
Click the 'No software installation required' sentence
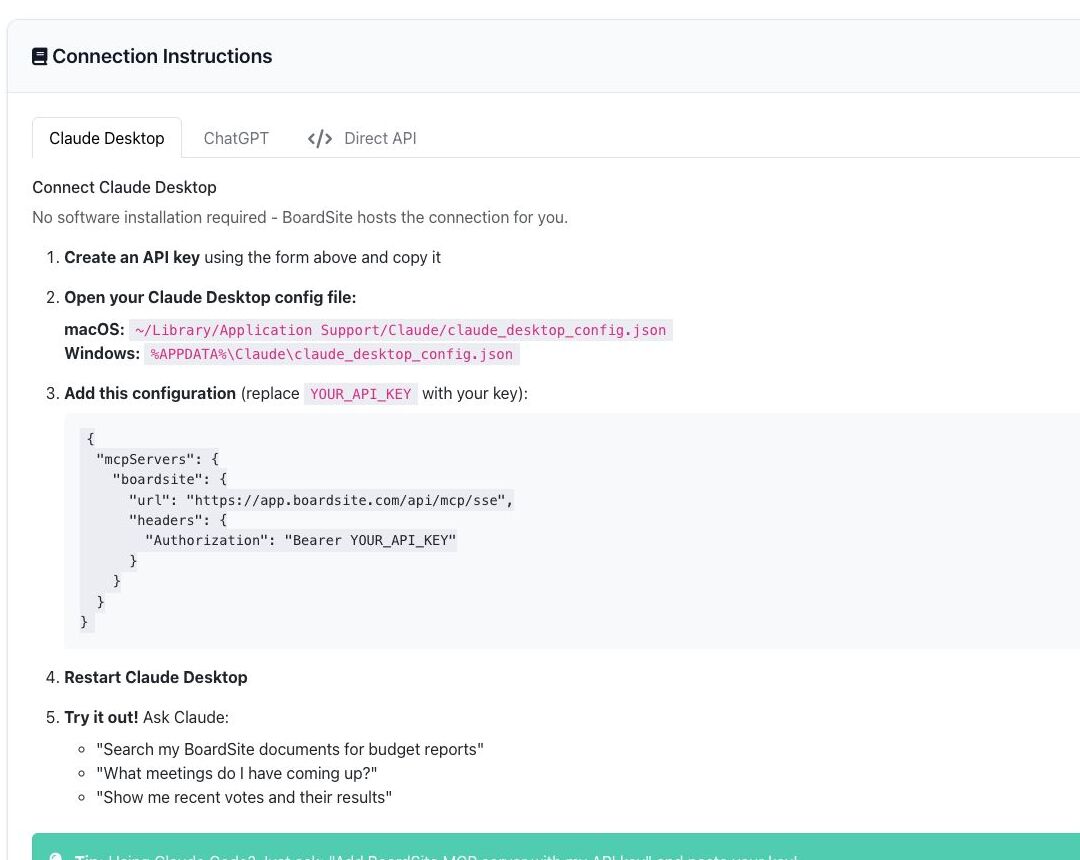tap(300, 218)
